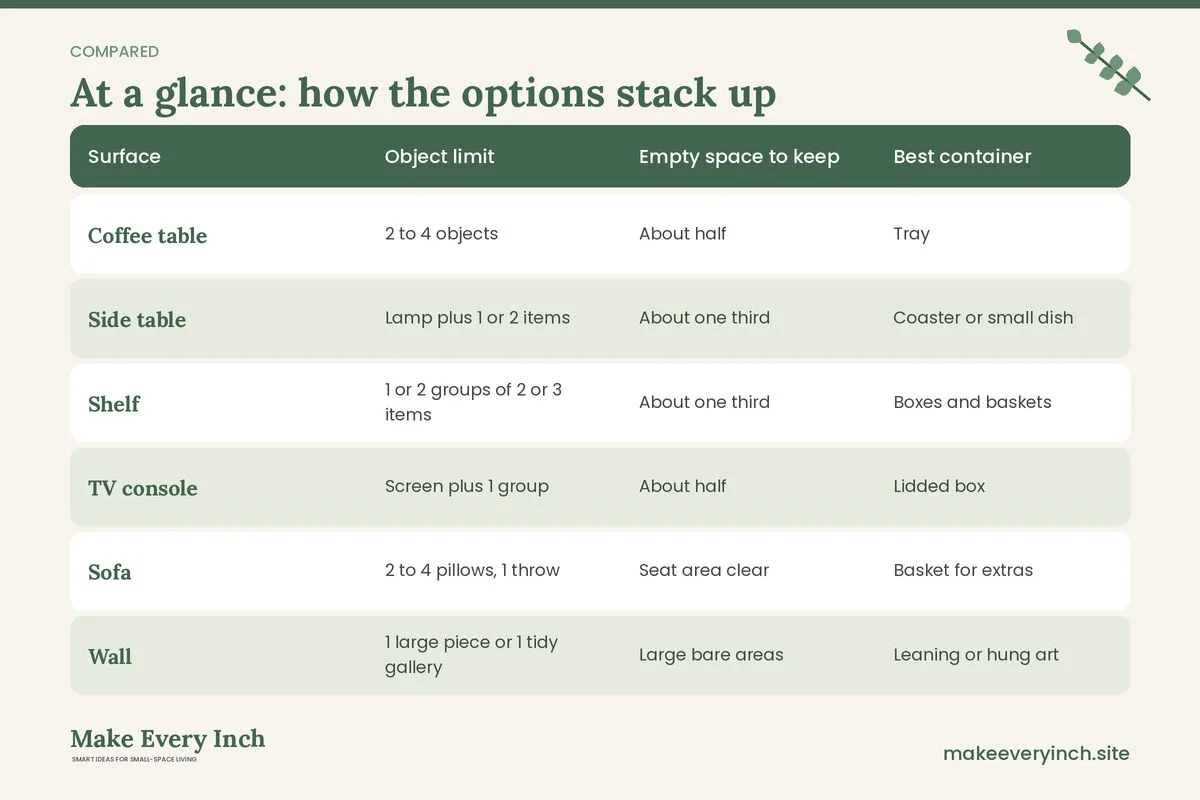The image size is (1200, 800).
Task: Select the 'TV console' row label
Action: pyautogui.click(x=143, y=488)
